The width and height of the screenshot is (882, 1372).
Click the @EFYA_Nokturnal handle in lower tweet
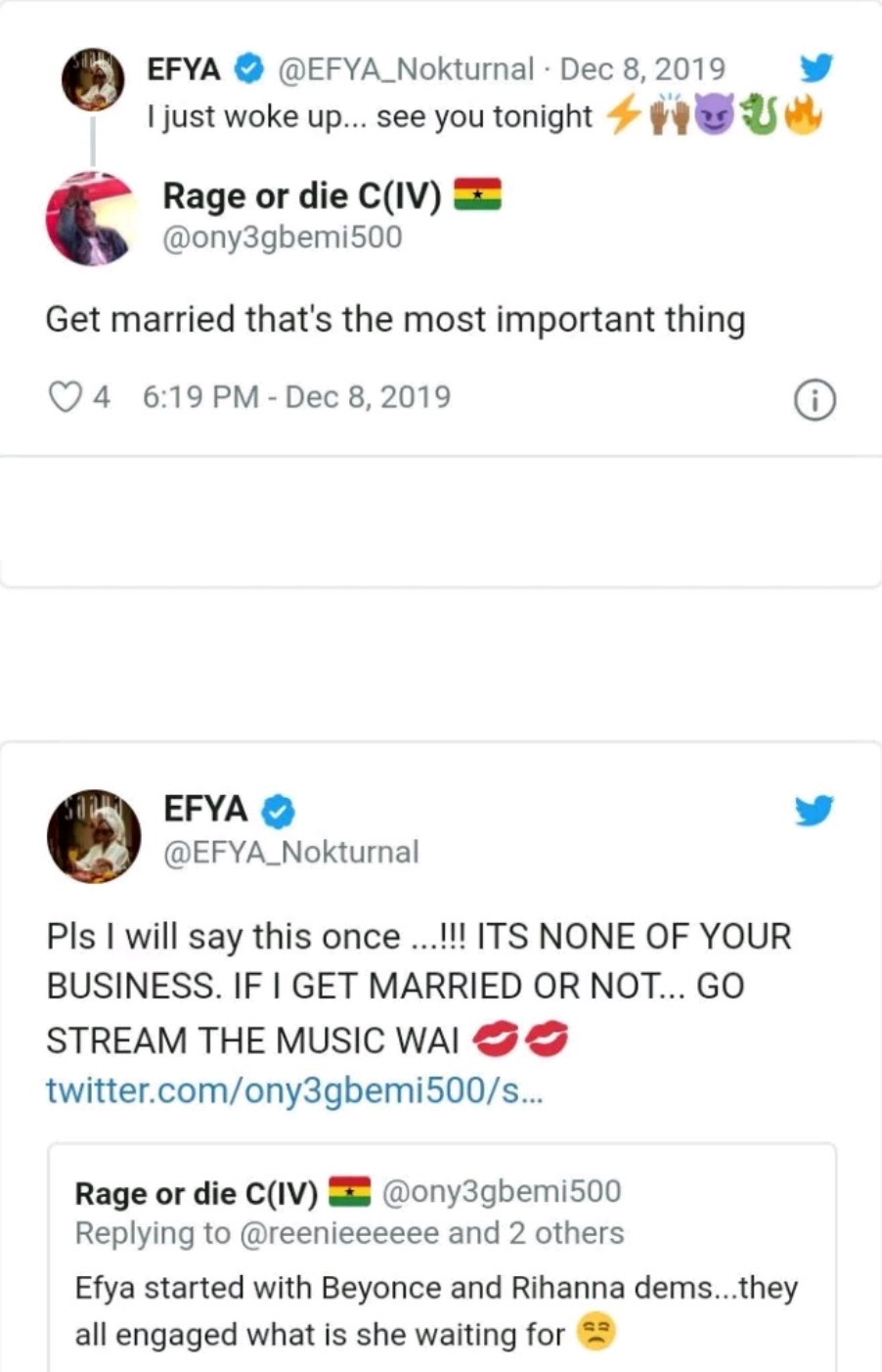coord(291,852)
